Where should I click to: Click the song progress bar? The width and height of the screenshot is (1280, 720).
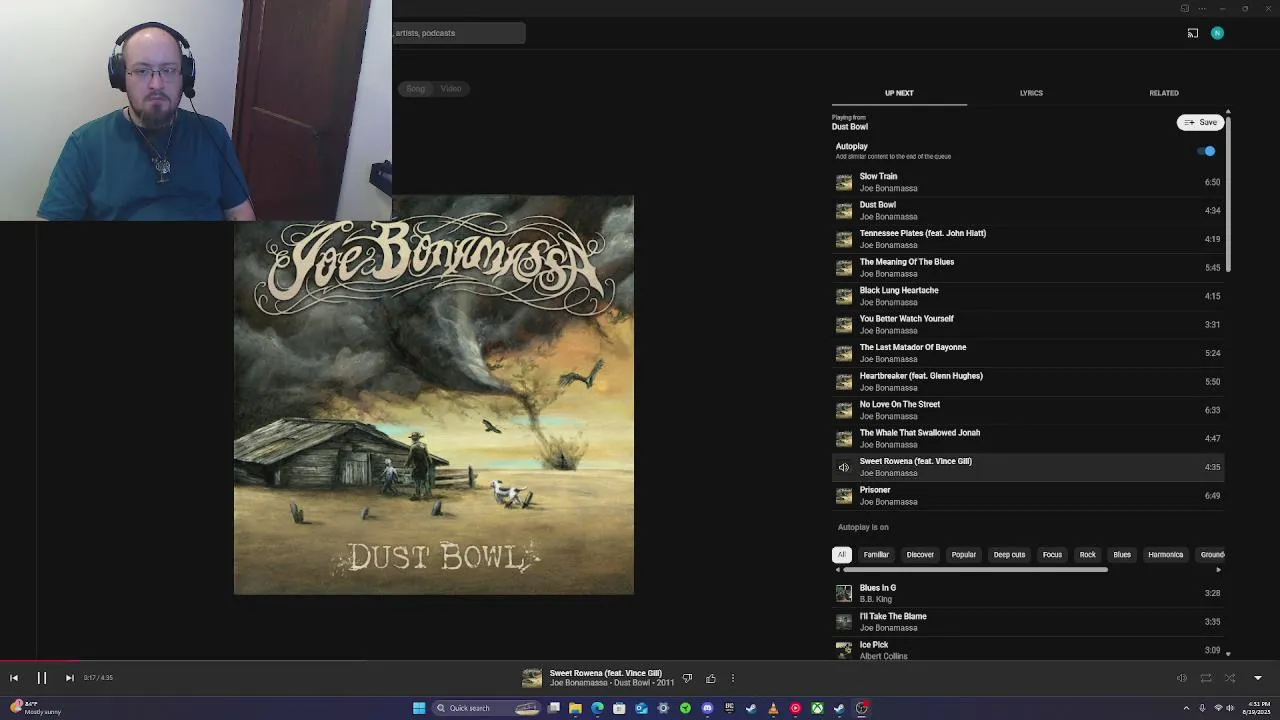[x=640, y=661]
